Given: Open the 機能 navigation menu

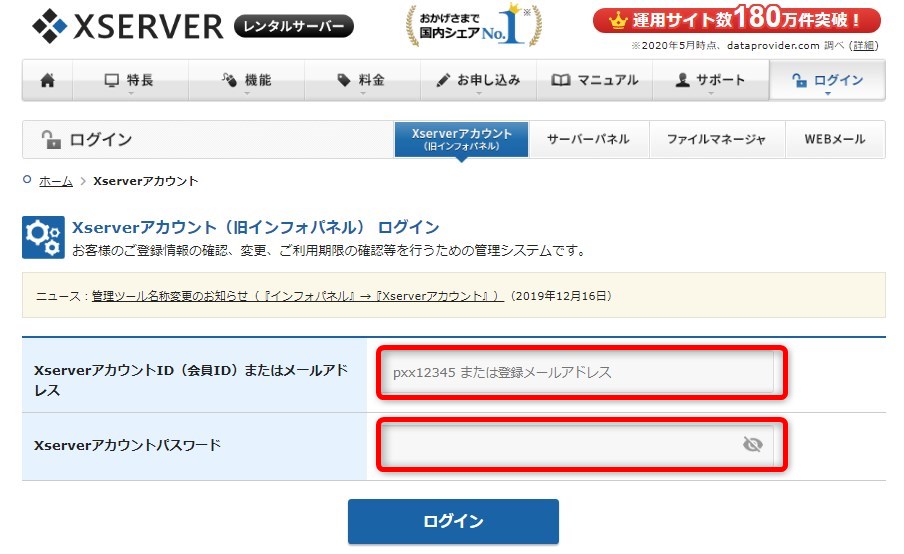Looking at the screenshot, I should tap(247, 80).
